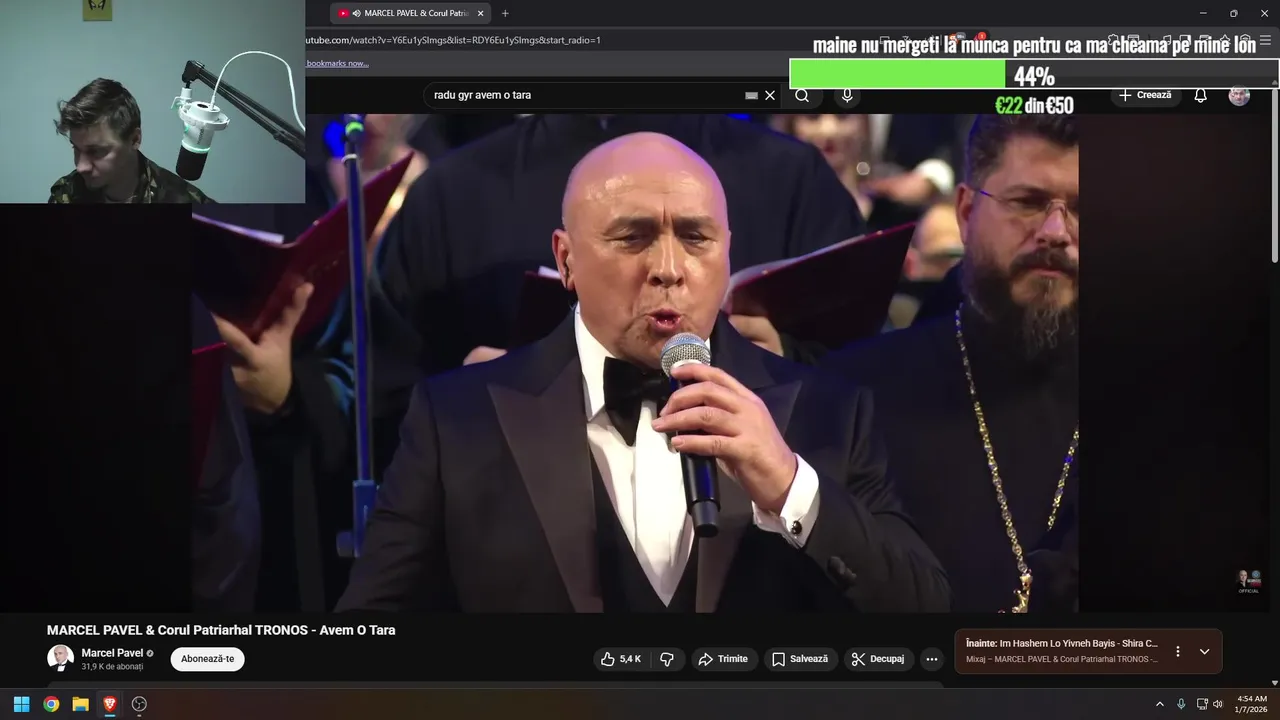Click the YouTube search magnifier icon
The image size is (1280, 720).
coord(802,95)
